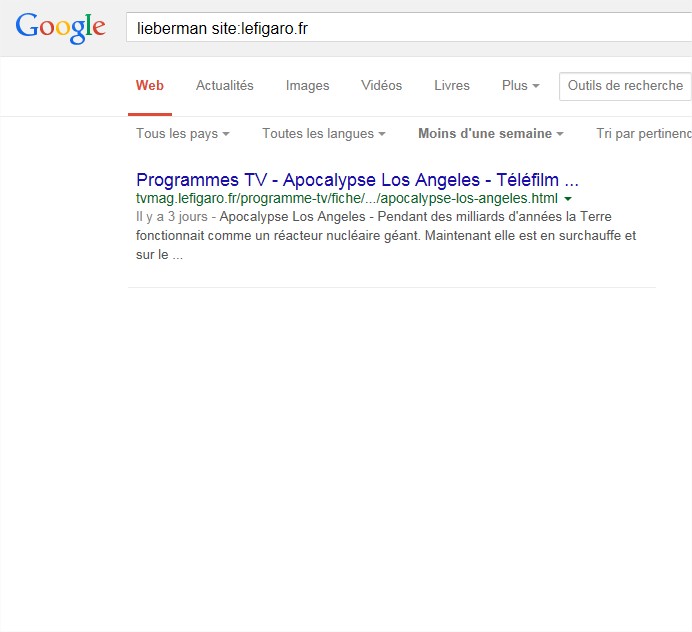Click the snippet text 'fonctionnait comme un réacteur nucléaire géant'
Screen dimensions: 692x632
(278, 236)
